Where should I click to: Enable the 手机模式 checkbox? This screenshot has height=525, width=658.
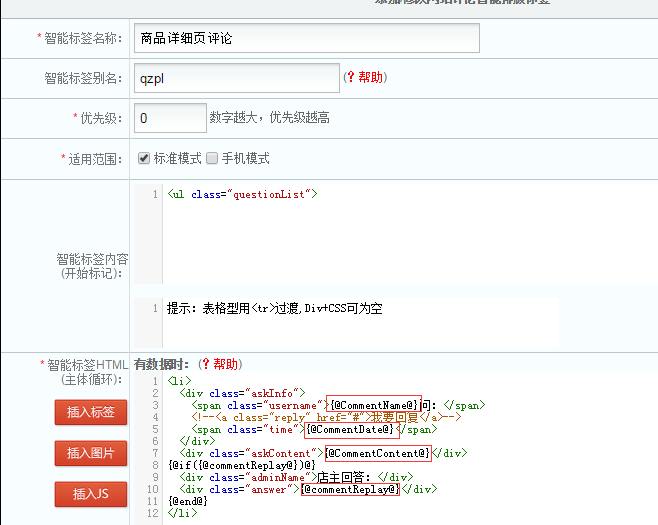point(212,158)
